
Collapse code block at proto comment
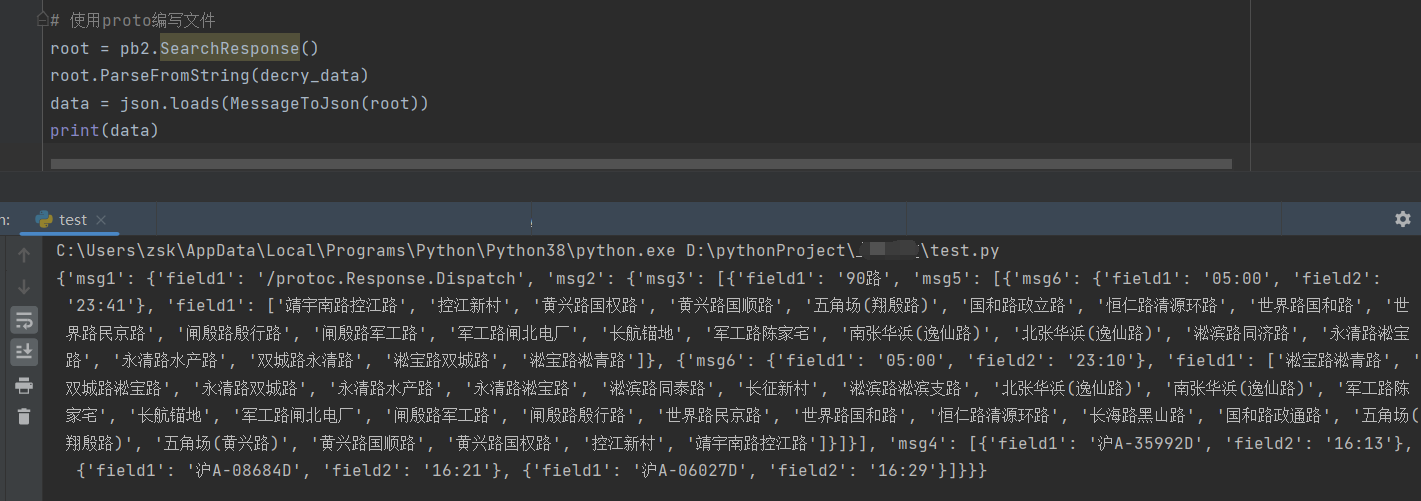tap(42, 20)
